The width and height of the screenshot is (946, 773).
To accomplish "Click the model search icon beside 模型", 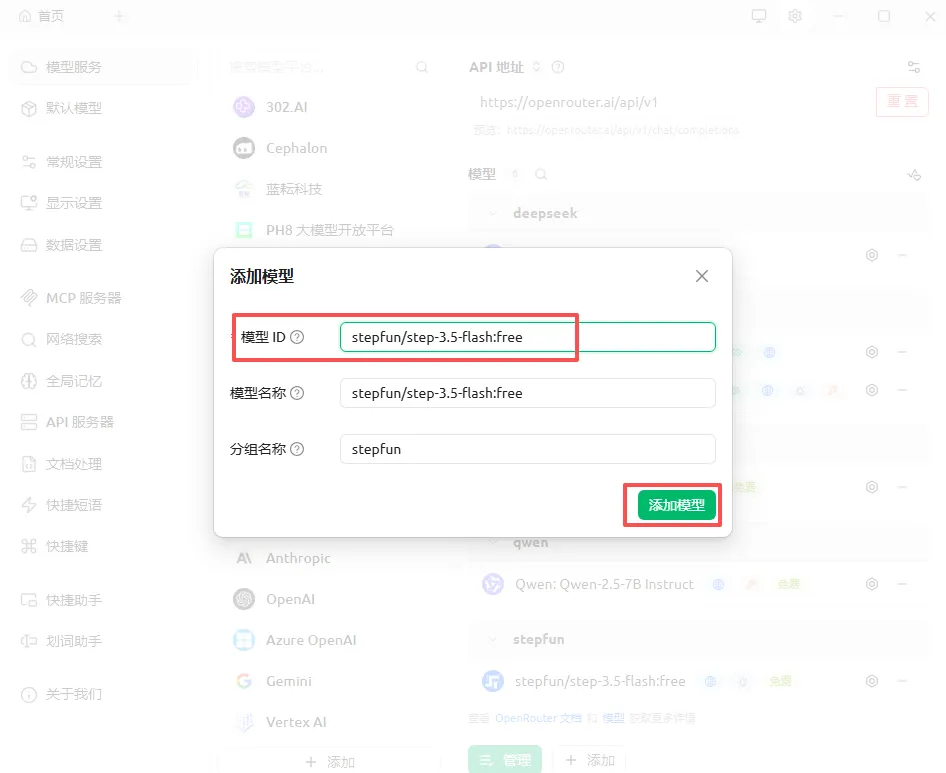I will point(541,174).
